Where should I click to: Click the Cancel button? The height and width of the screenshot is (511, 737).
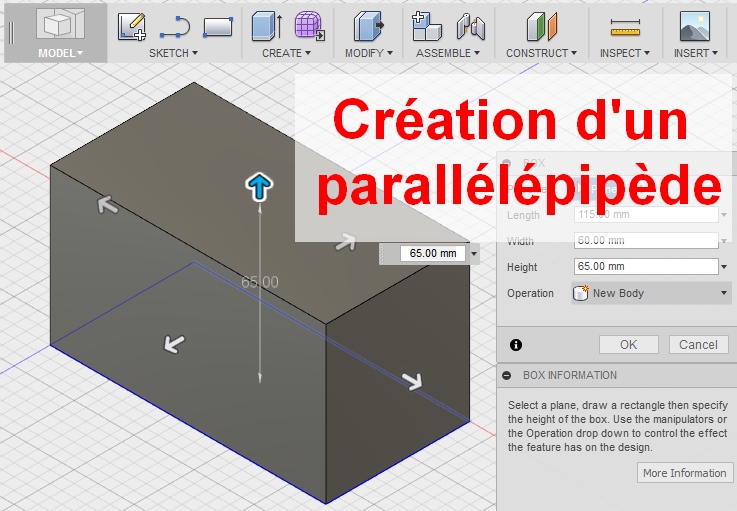[698, 345]
